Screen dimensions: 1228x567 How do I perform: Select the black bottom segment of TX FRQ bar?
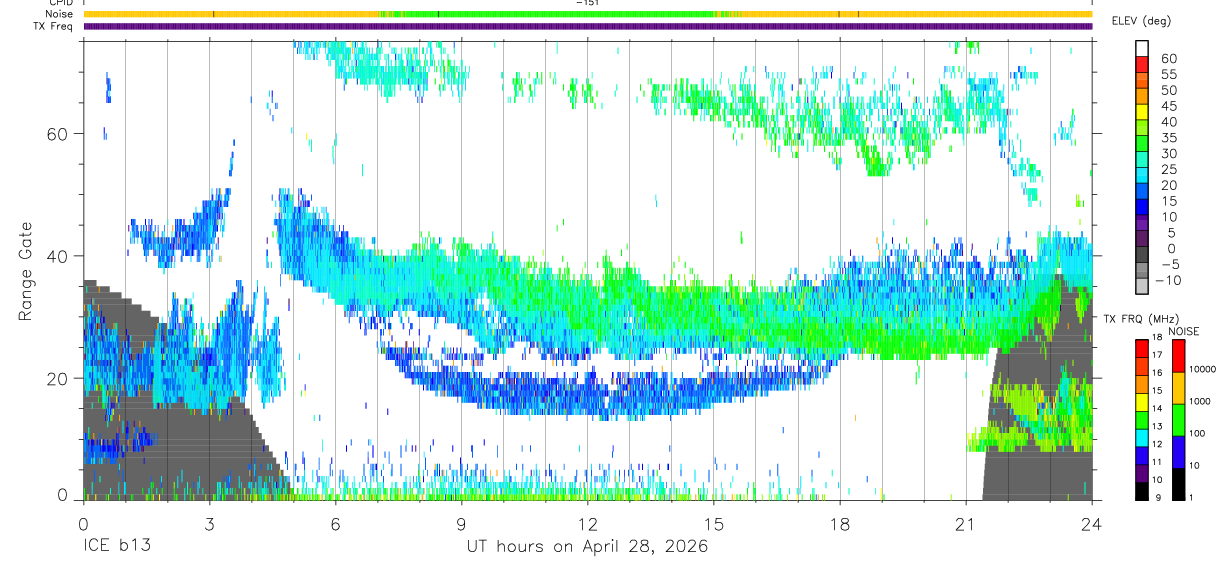coord(1142,491)
